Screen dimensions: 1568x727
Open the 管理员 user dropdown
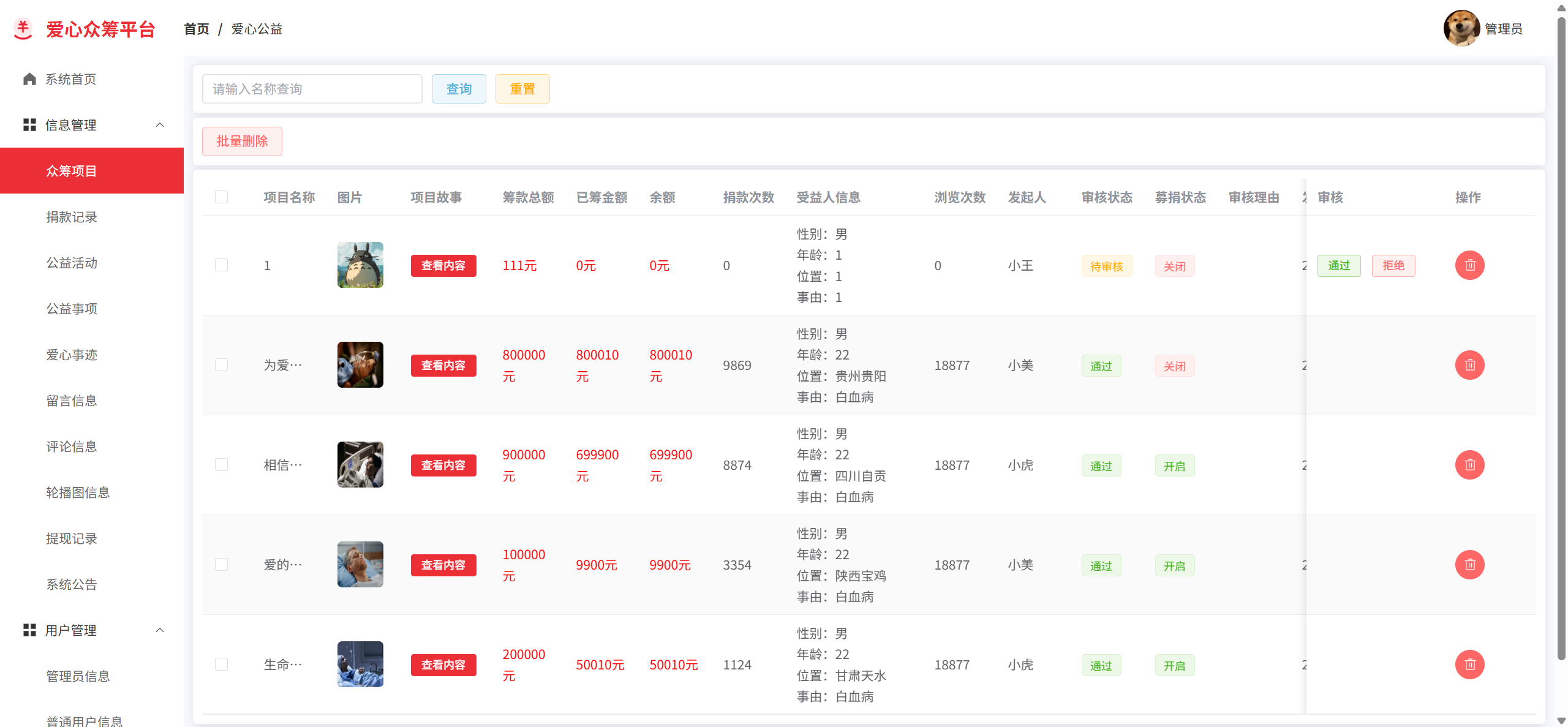click(1503, 29)
